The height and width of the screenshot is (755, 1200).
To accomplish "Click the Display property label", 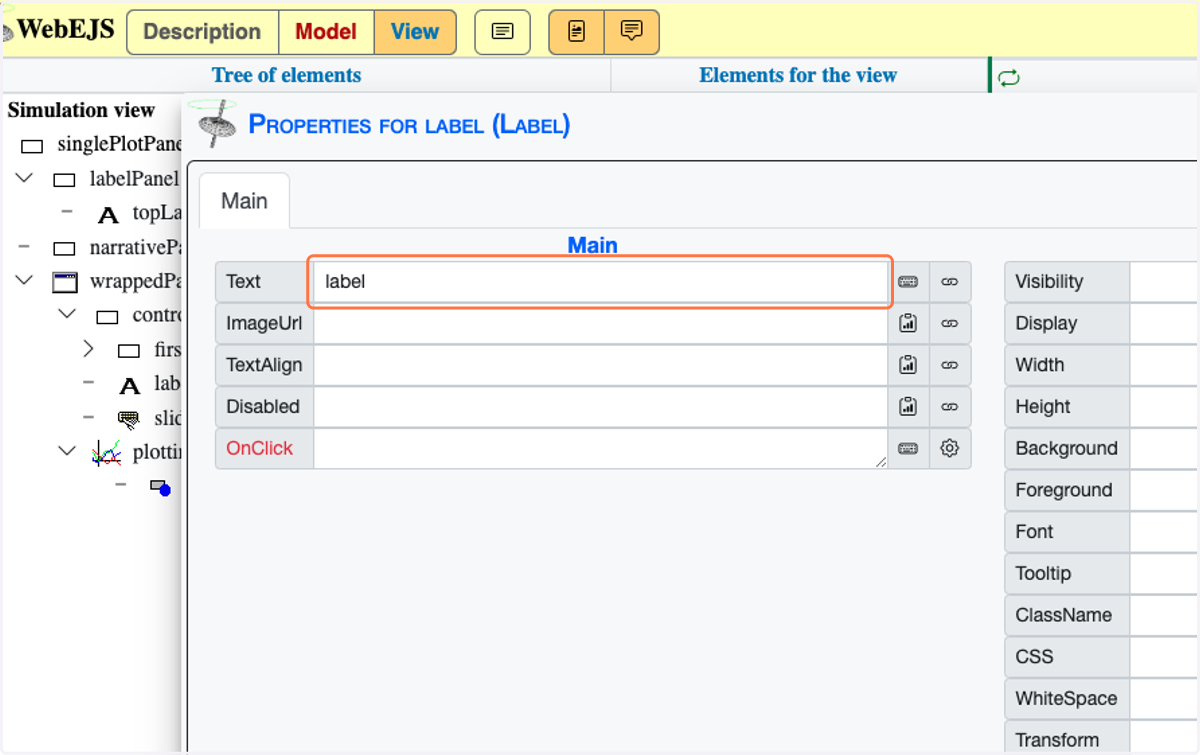I will tap(1067, 323).
